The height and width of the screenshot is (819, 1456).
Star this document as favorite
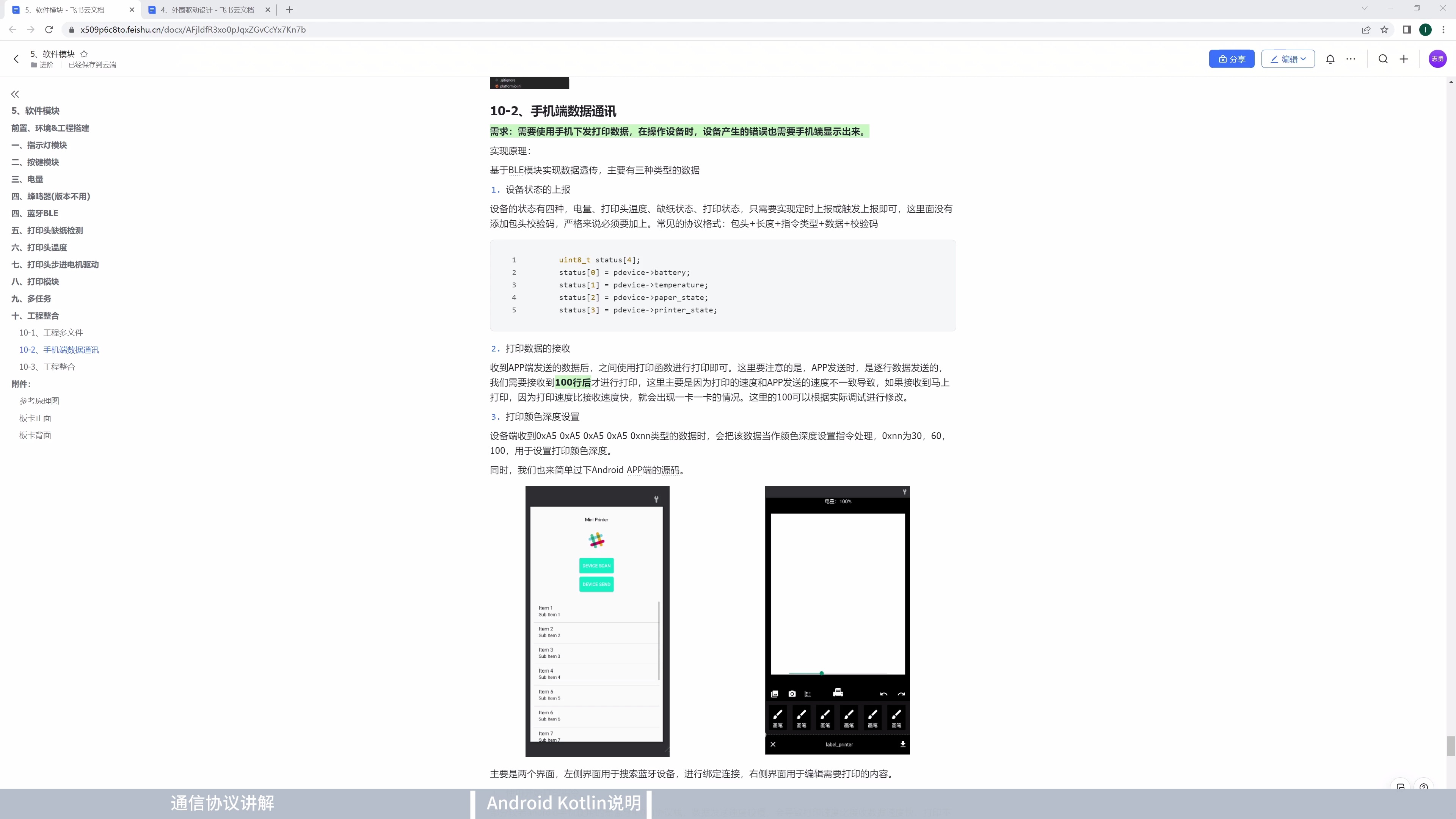pos(84,54)
